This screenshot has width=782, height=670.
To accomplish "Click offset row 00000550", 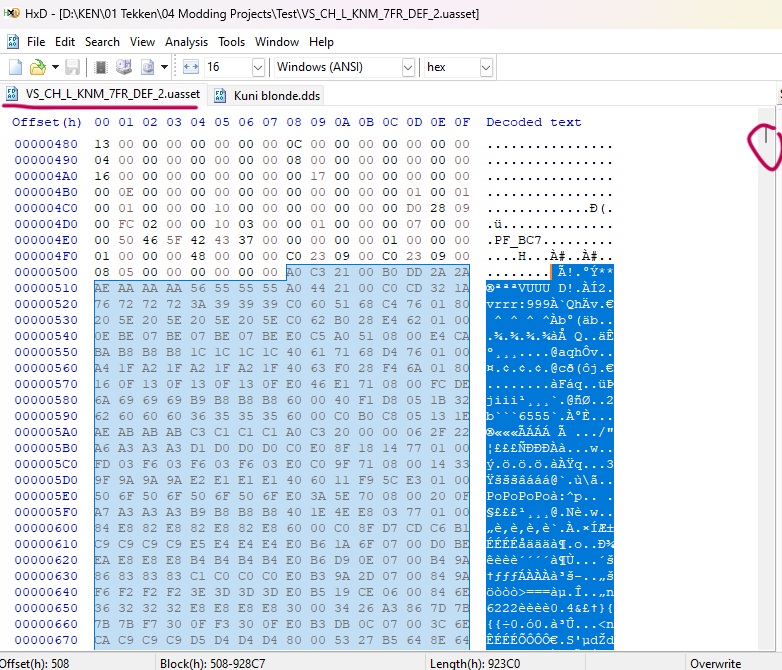I will 46,352.
